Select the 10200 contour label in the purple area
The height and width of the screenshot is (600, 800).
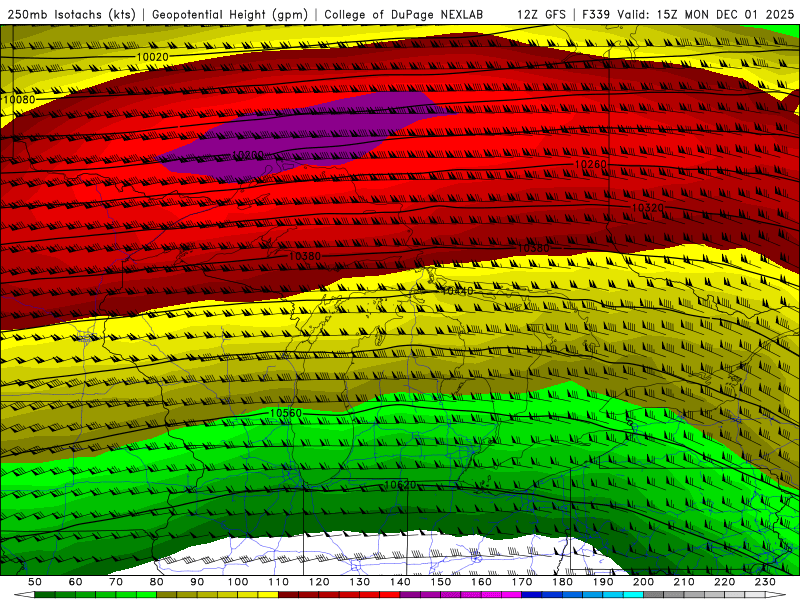click(x=248, y=155)
